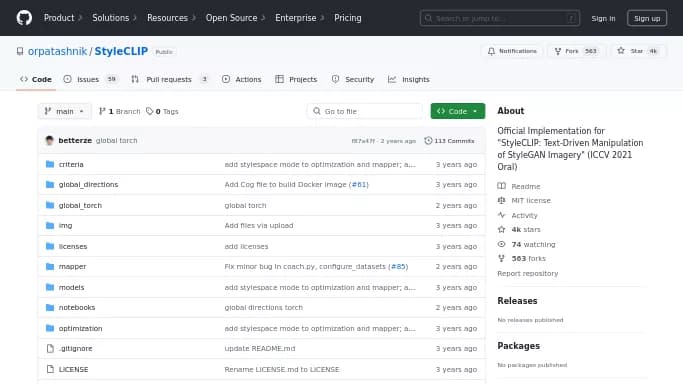
Task: Click the Sign in link
Action: pos(603,18)
